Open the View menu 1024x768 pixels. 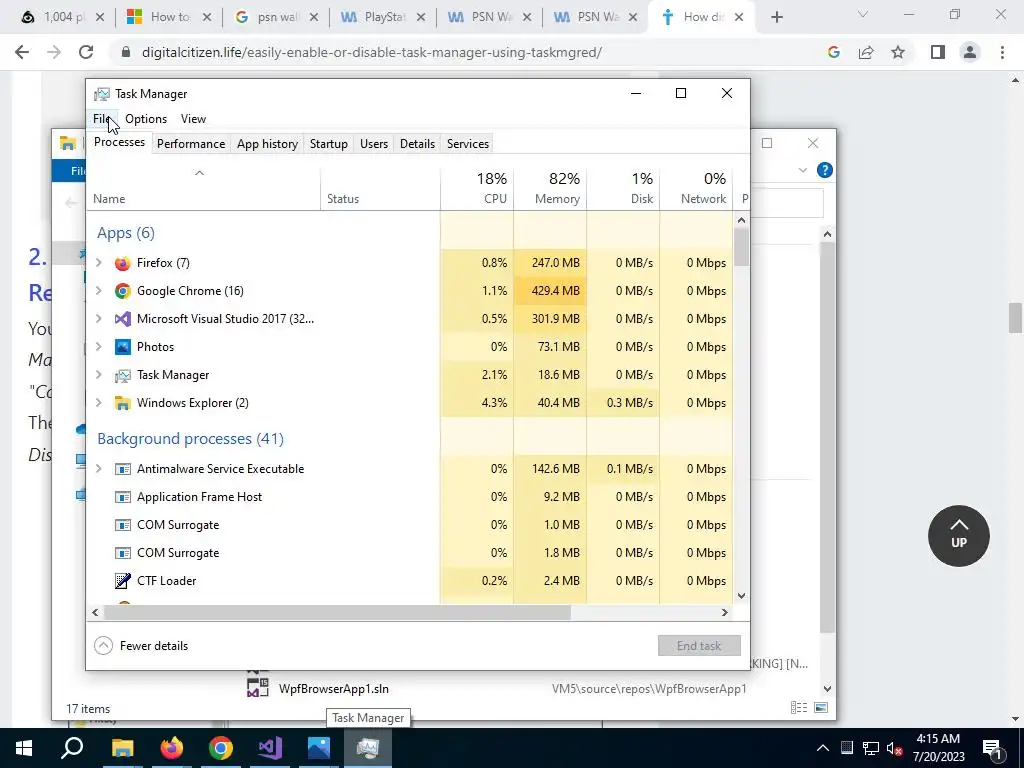193,119
